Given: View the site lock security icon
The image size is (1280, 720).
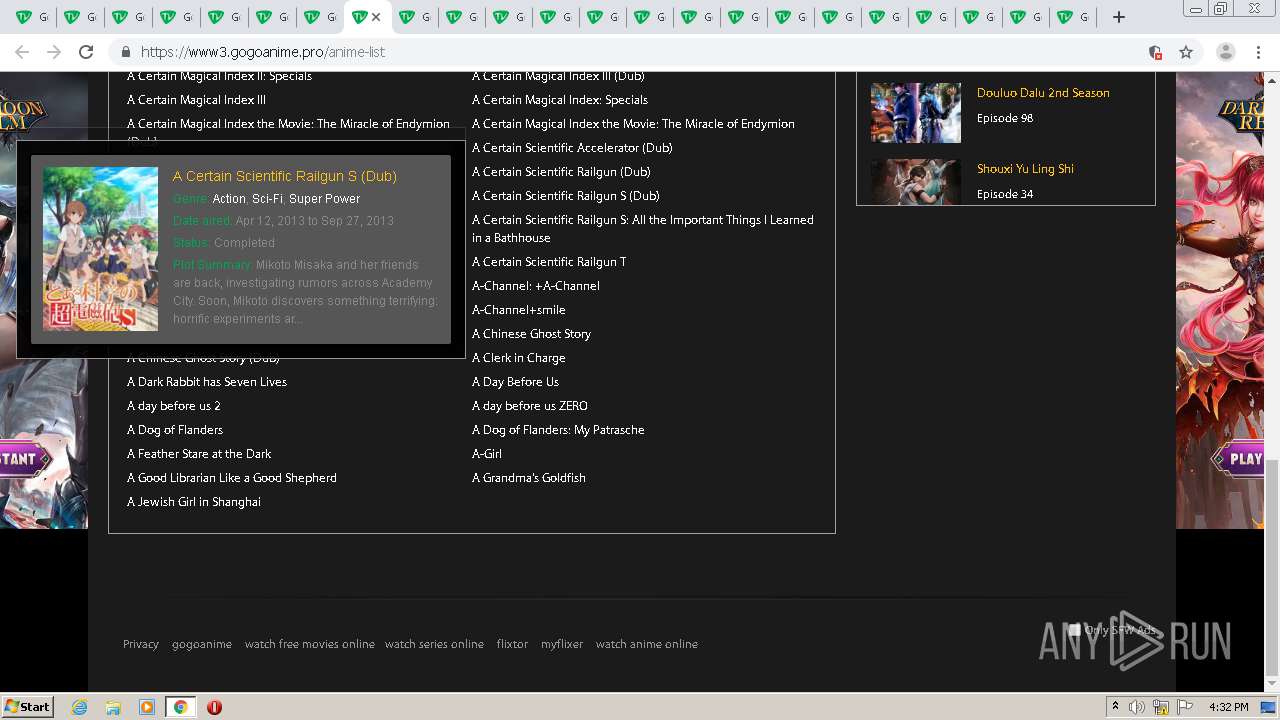Looking at the screenshot, I should (126, 52).
